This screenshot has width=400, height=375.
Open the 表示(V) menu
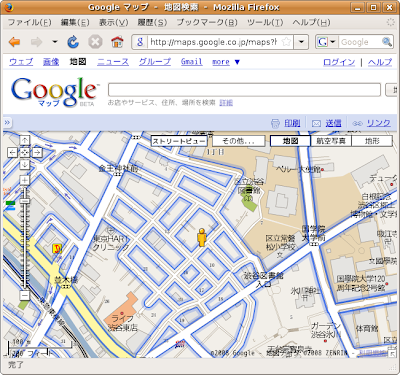coord(114,22)
